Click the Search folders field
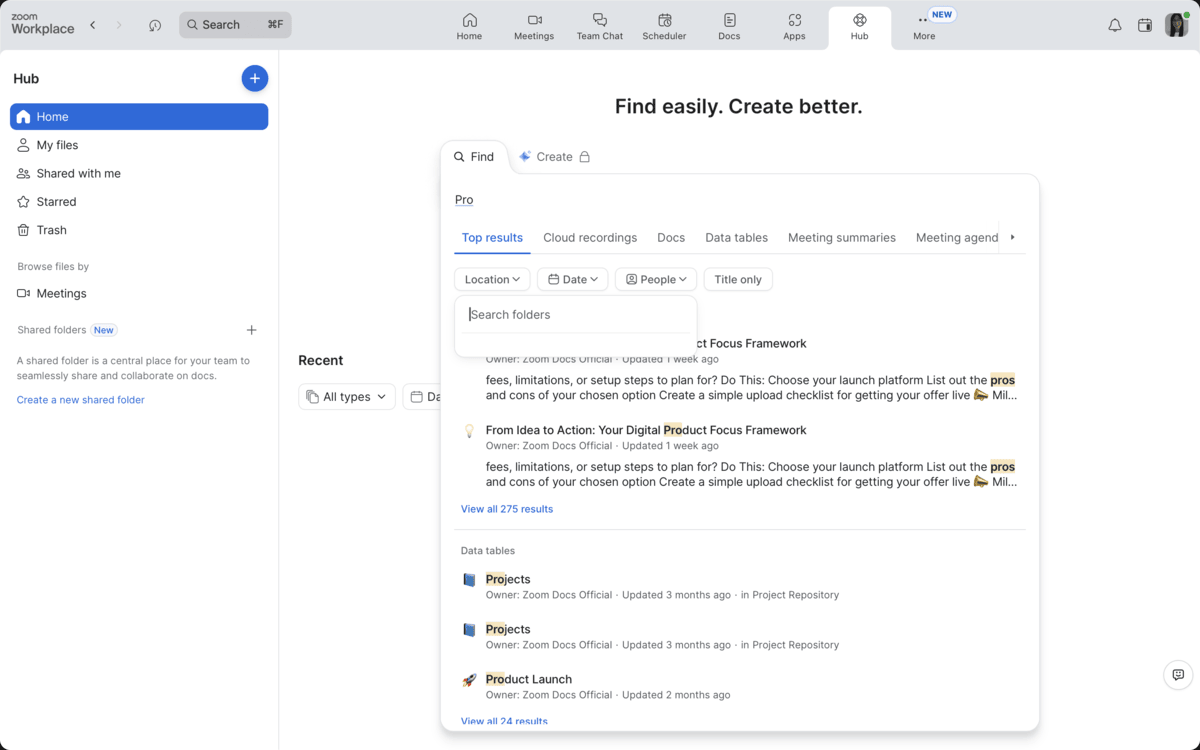The image size is (1200, 750). coord(576,315)
